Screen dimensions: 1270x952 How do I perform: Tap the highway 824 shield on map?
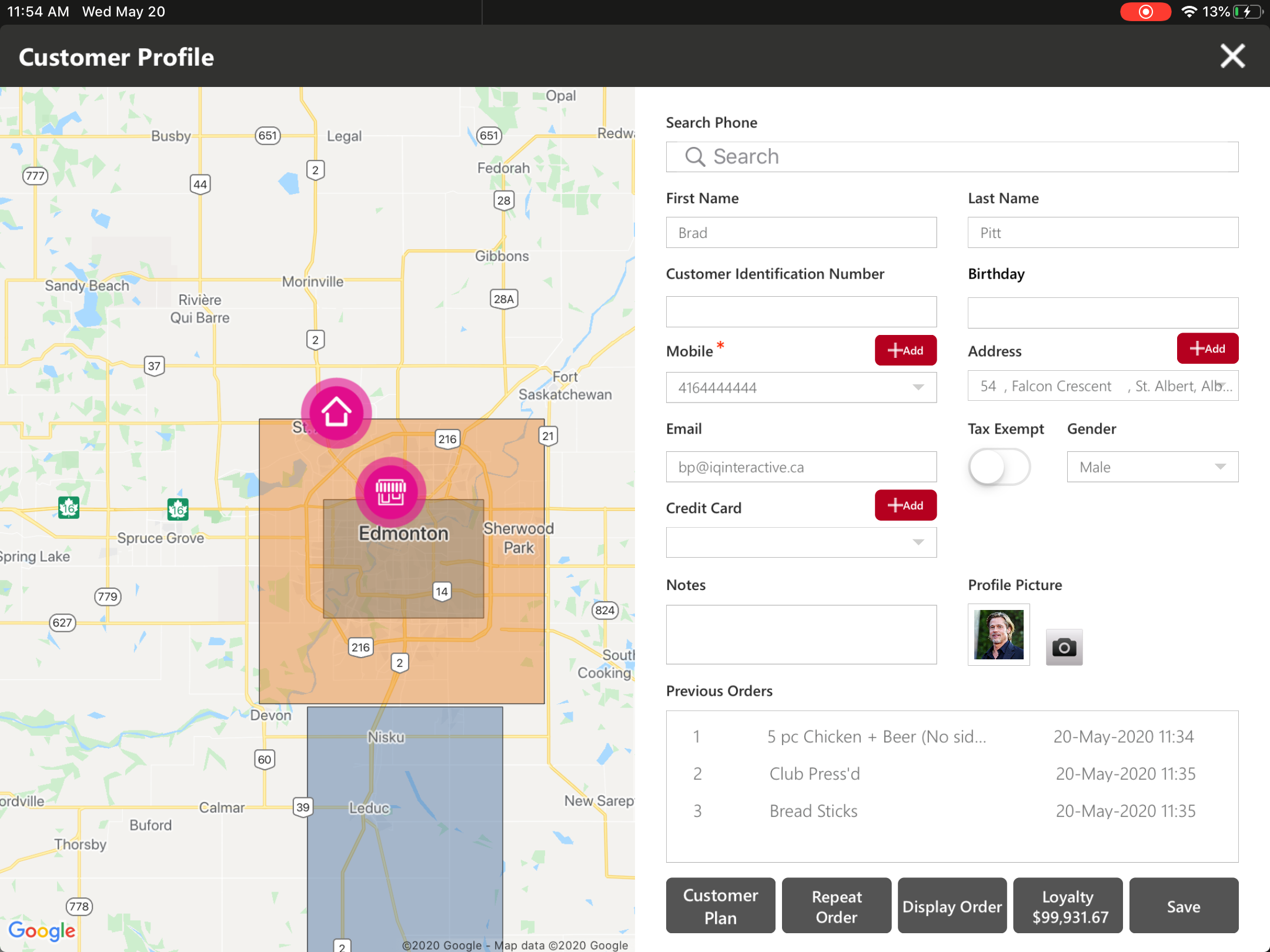click(x=604, y=611)
